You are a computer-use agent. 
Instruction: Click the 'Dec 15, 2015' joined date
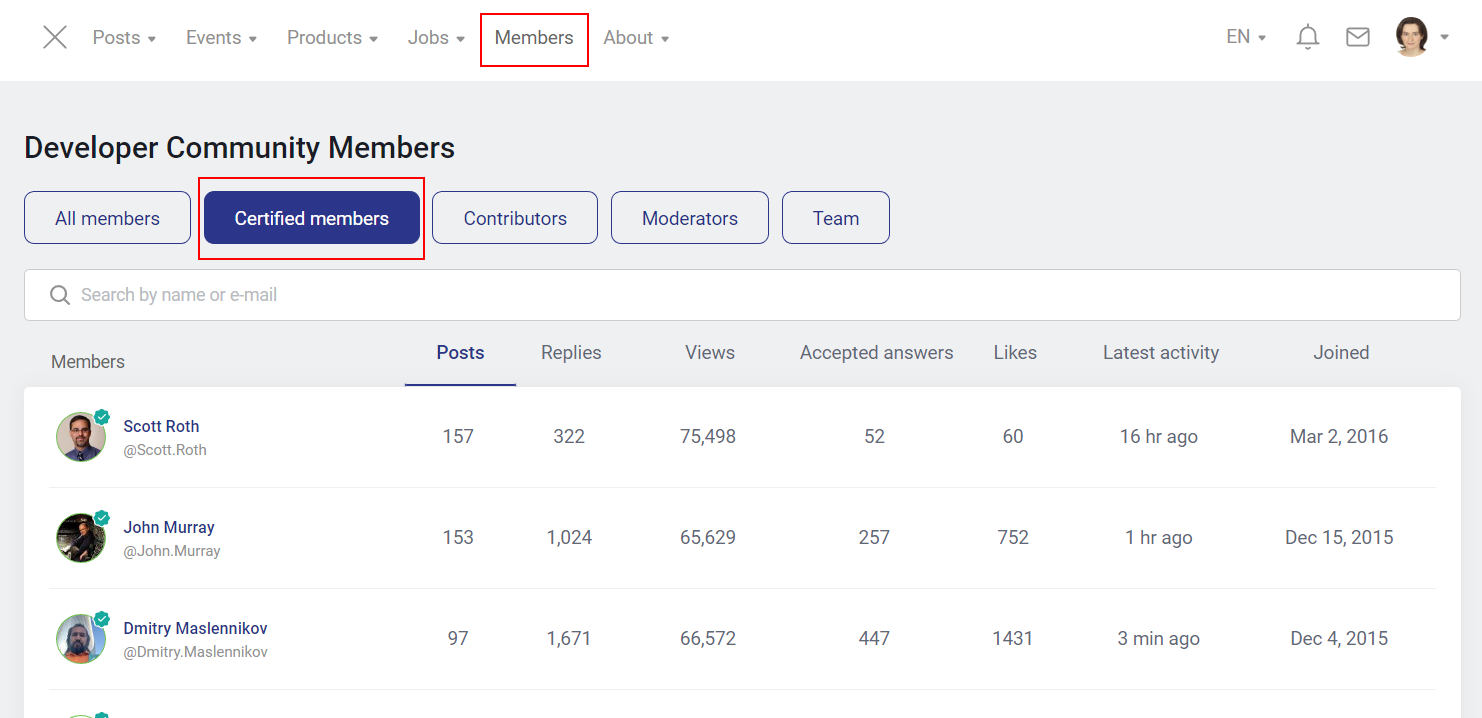(x=1339, y=538)
